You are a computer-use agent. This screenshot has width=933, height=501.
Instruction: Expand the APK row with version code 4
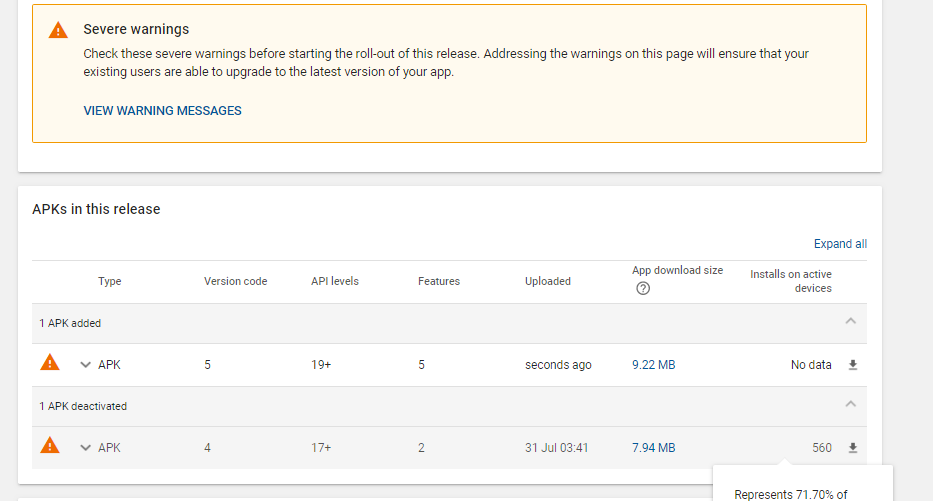85,448
